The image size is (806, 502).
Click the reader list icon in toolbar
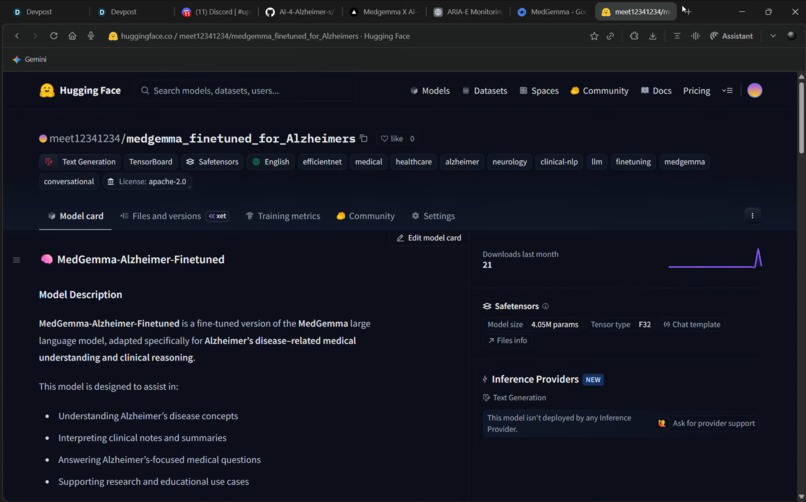[x=677, y=36]
